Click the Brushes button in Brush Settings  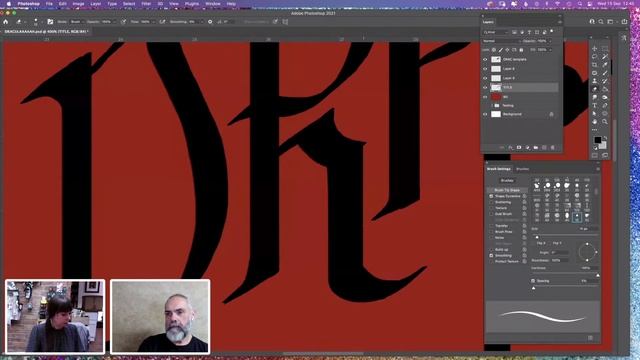pyautogui.click(x=507, y=180)
